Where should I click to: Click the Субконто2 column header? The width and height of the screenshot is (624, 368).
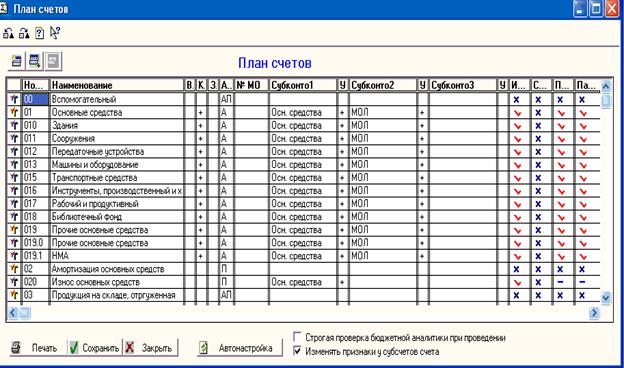pyautogui.click(x=383, y=85)
